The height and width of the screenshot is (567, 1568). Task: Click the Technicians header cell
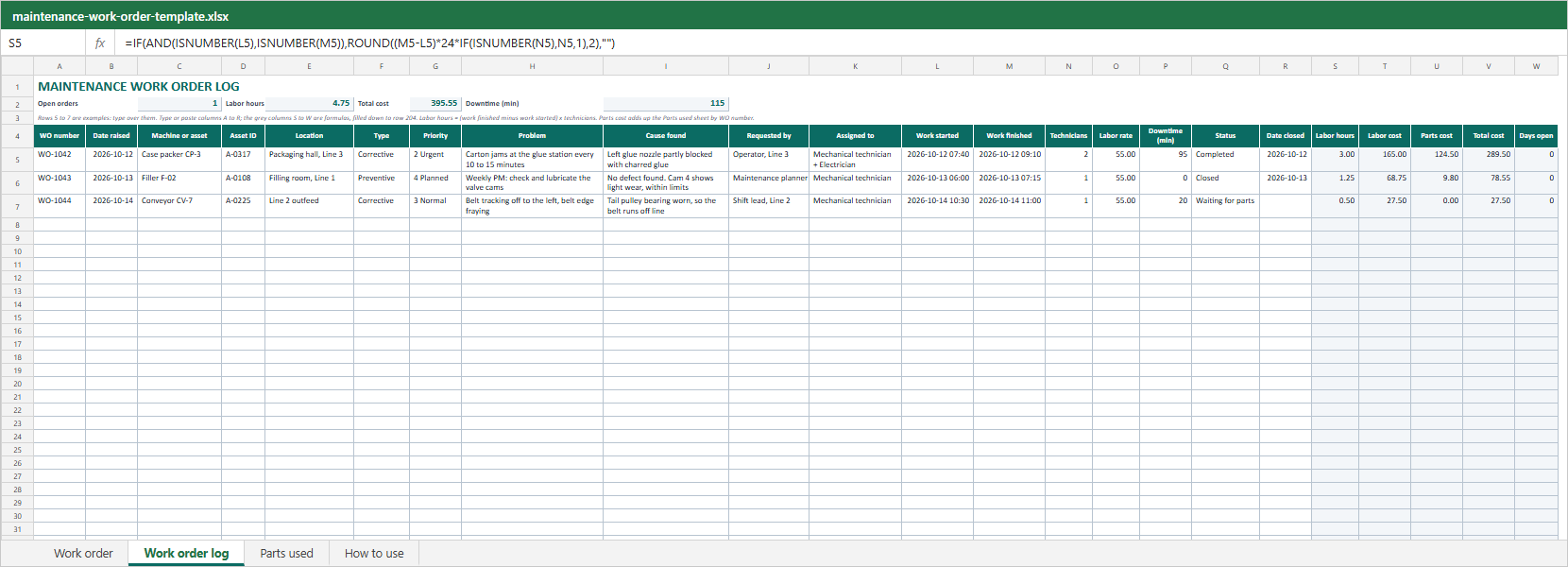1068,135
